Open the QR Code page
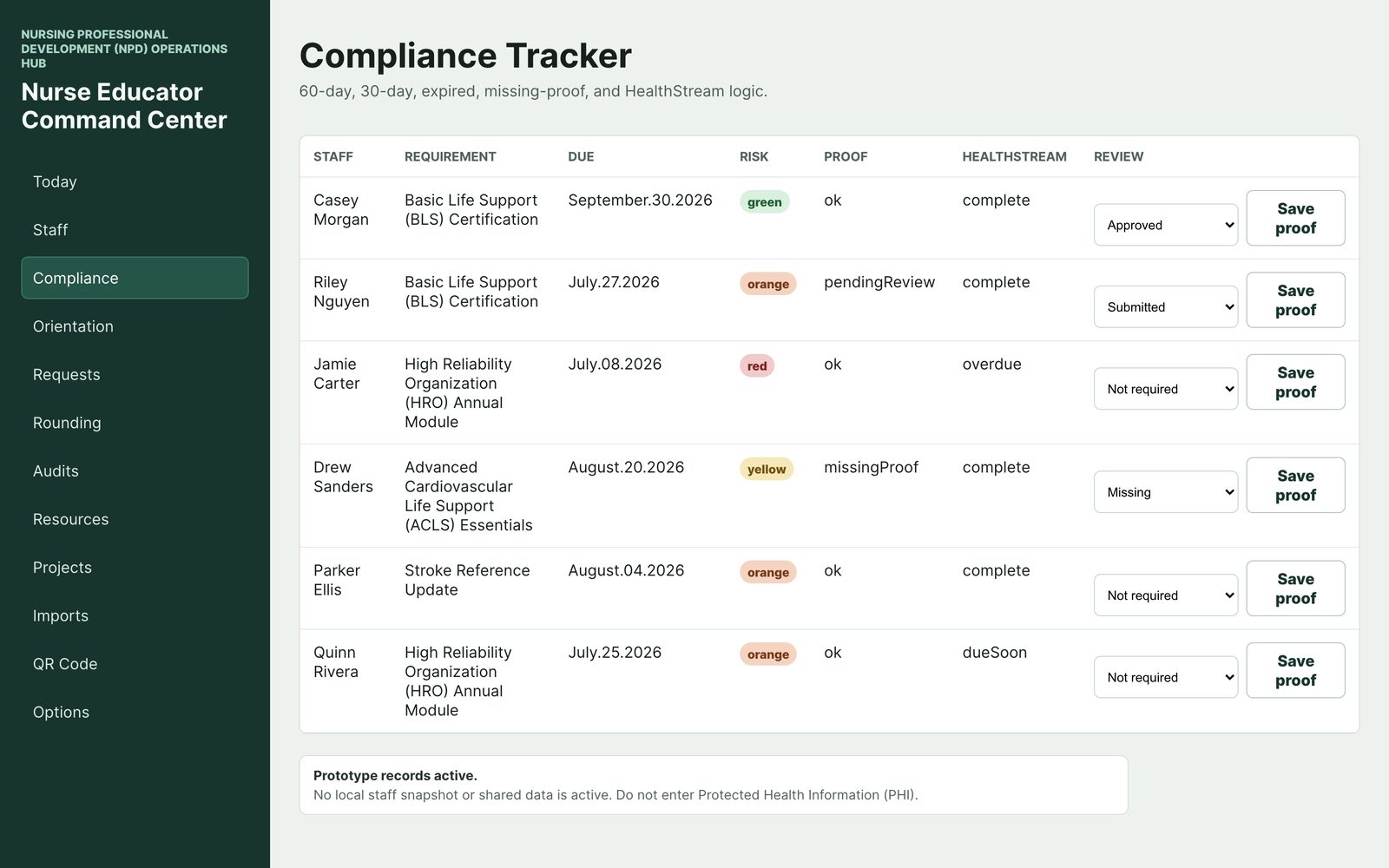1389x868 pixels. (135, 664)
